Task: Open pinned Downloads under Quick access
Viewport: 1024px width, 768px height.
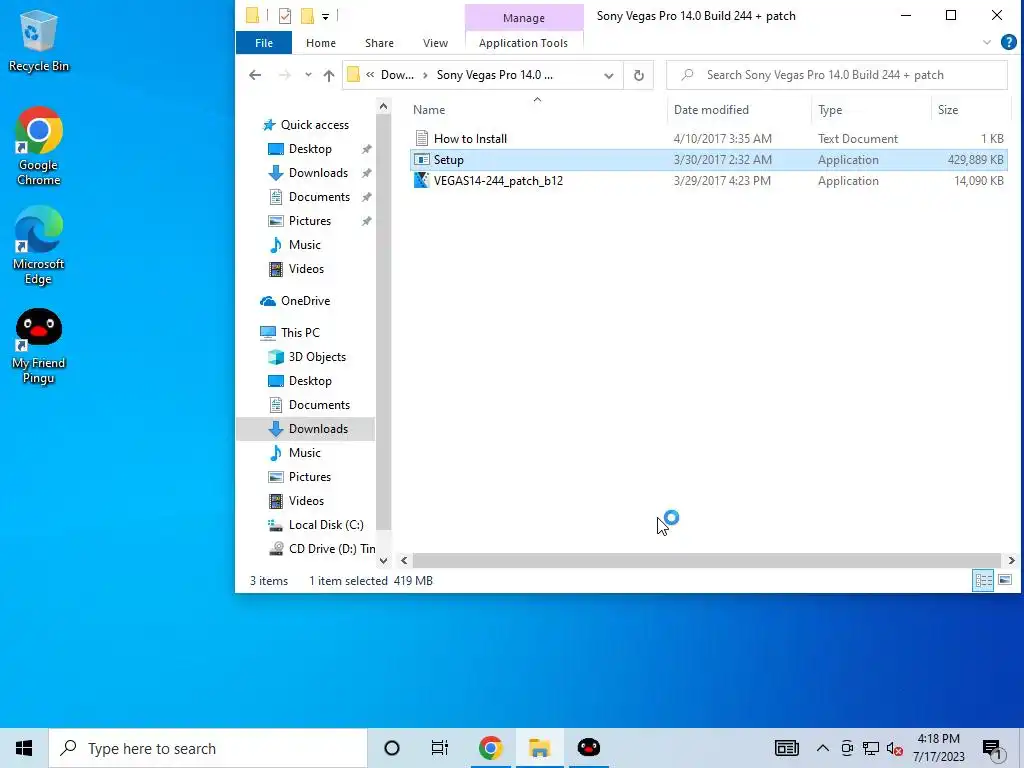Action: coord(318,172)
